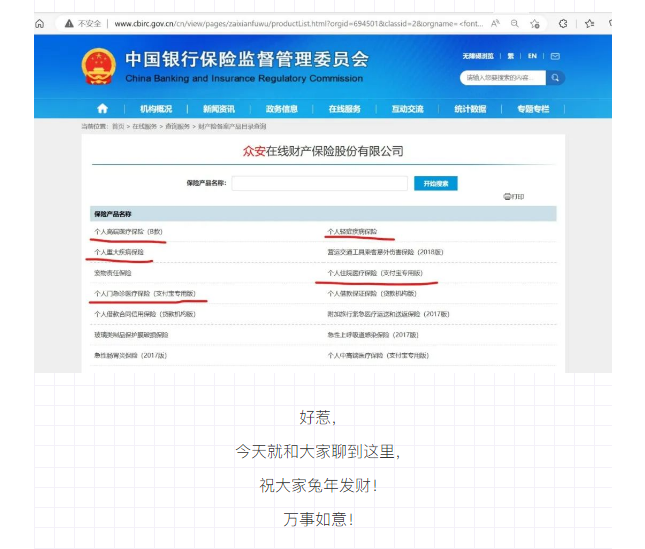Click the 保险产品名称 input box
The width and height of the screenshot is (645, 549).
click(320, 183)
